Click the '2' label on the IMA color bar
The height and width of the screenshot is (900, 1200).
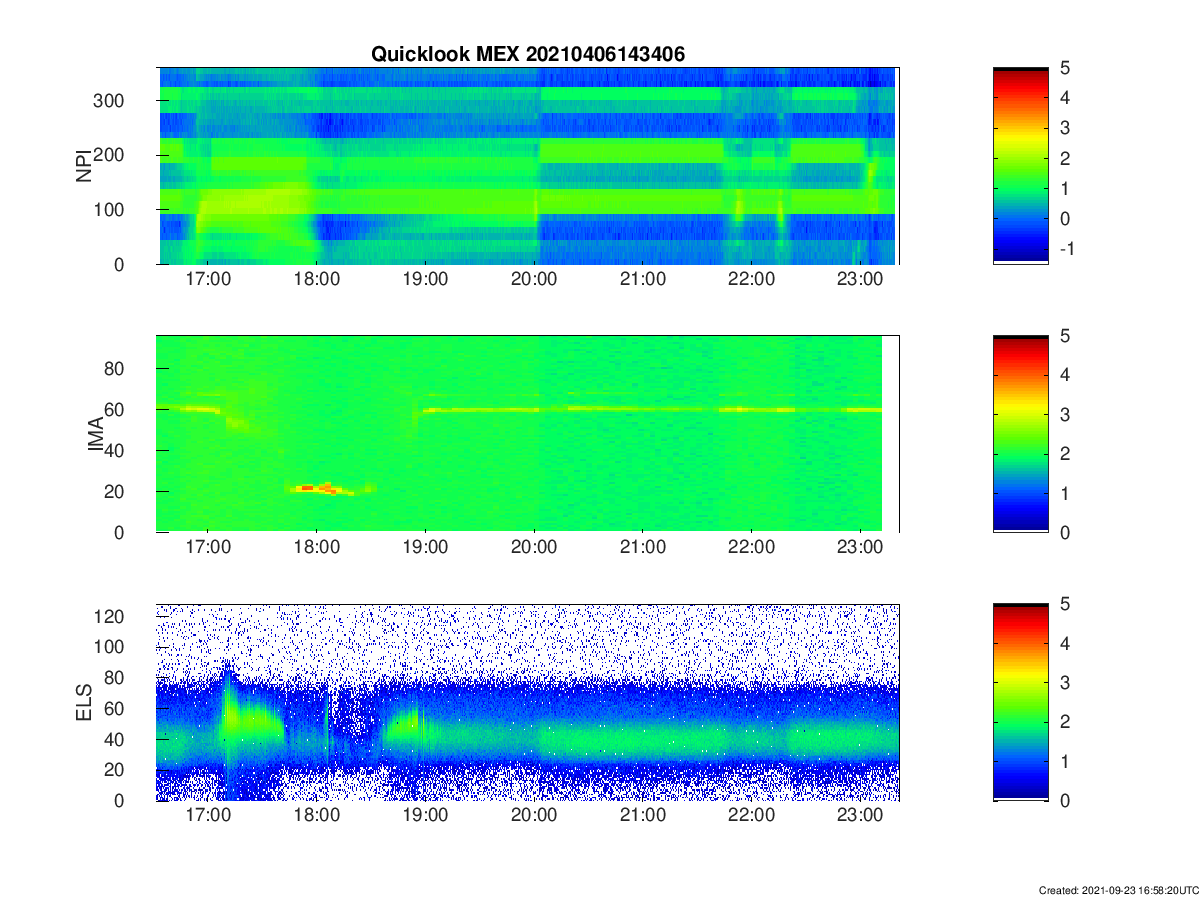[x=1066, y=454]
